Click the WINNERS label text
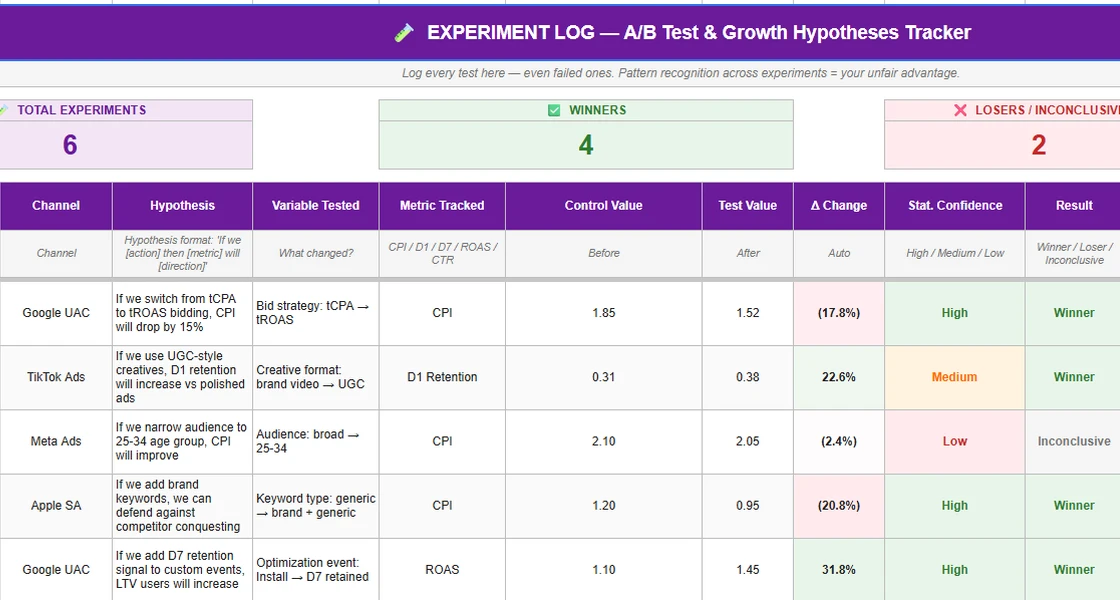The height and width of the screenshot is (600, 1120). pyautogui.click(x=597, y=110)
